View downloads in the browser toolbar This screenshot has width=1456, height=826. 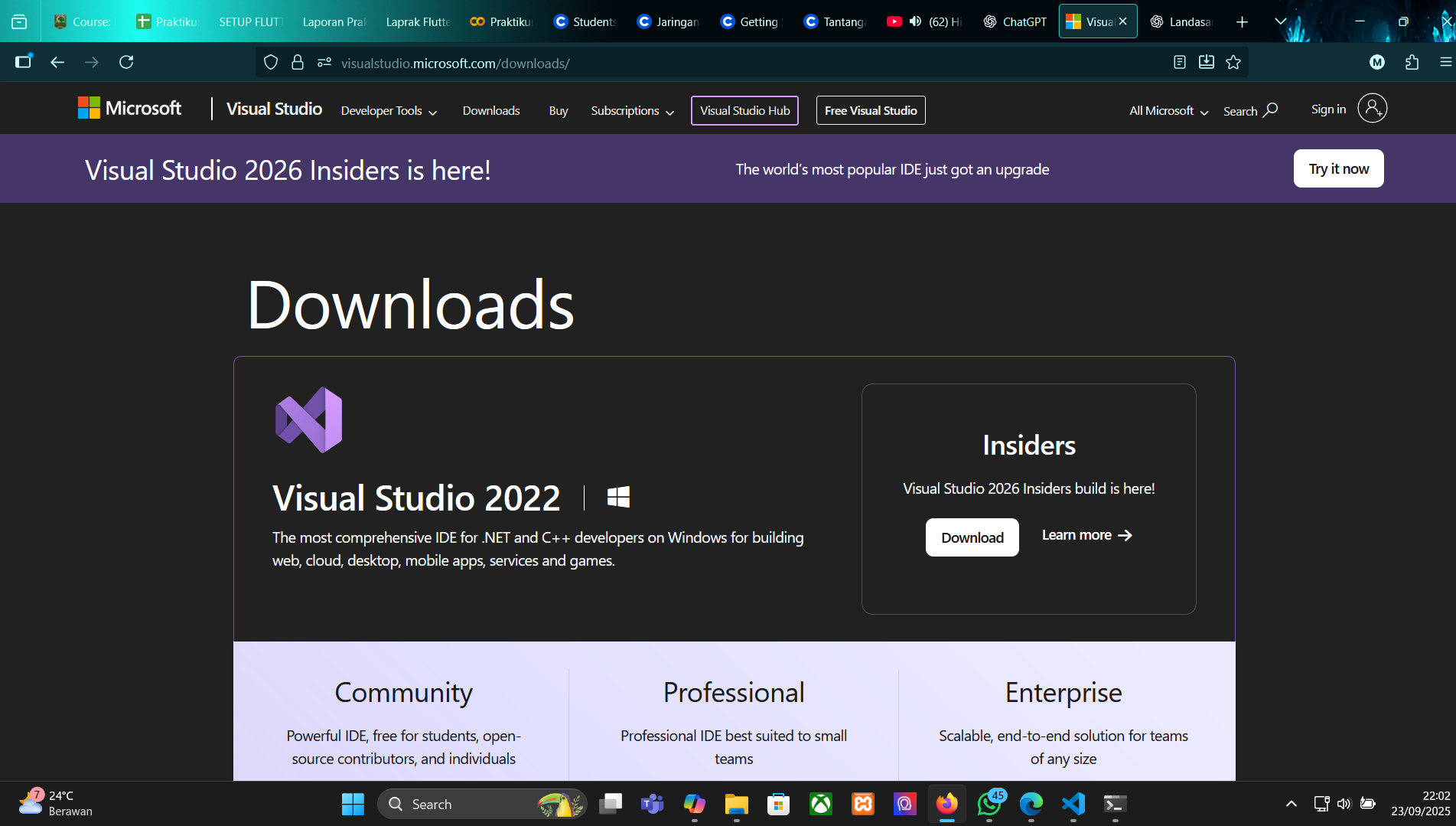coord(1207,62)
